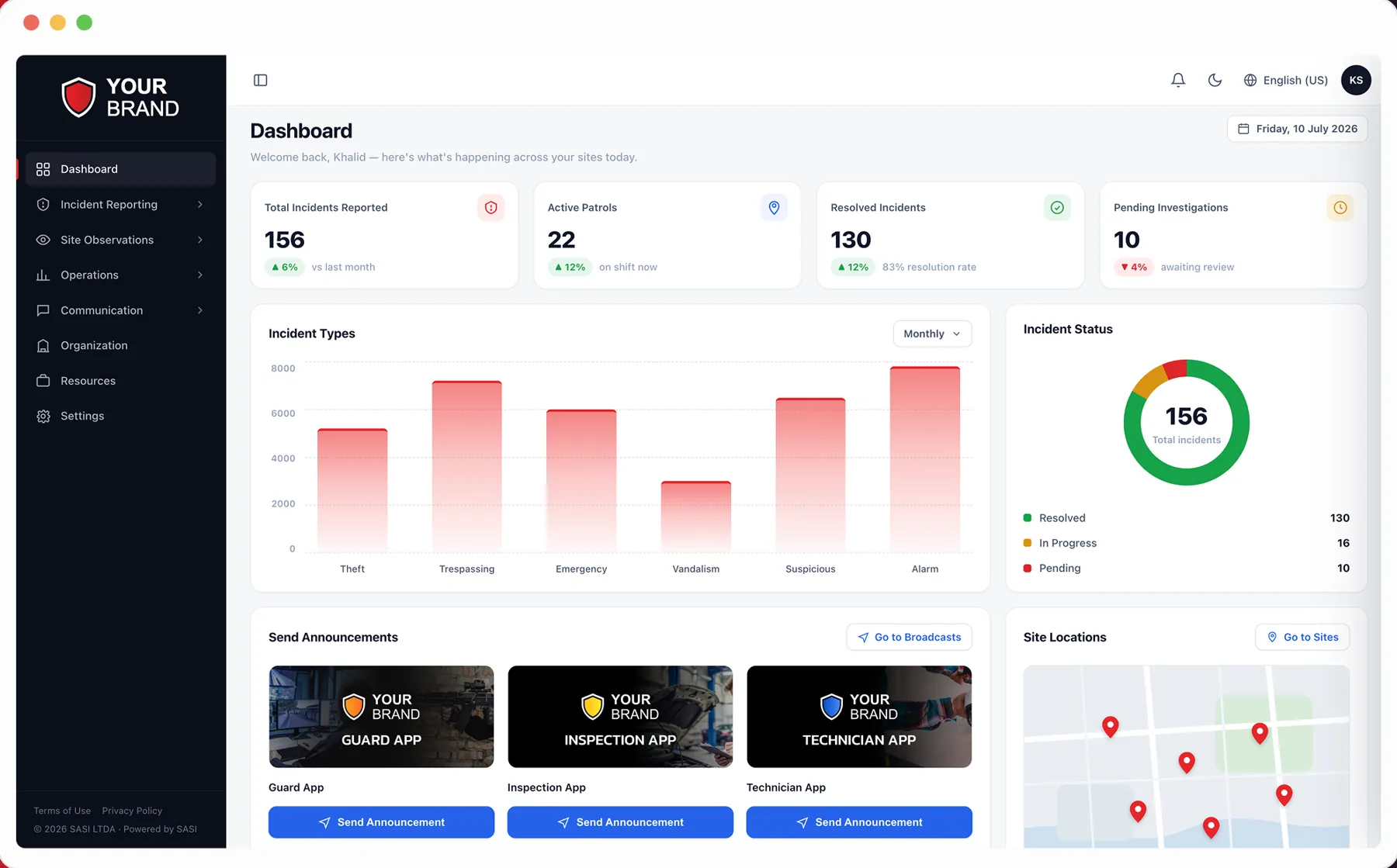Click the Alarm bar in chart

(925, 459)
